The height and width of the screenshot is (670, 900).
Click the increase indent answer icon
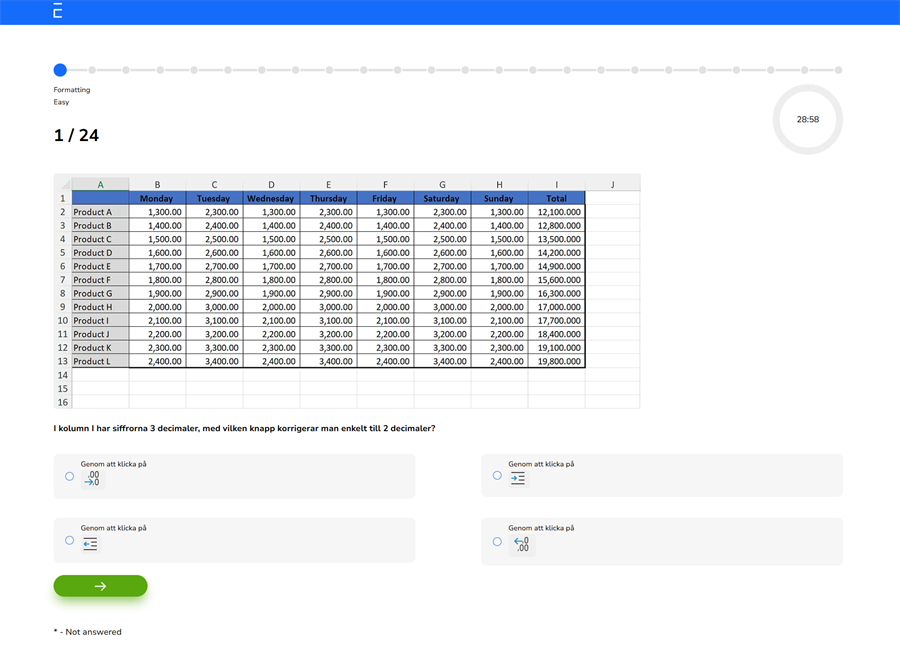coord(518,478)
